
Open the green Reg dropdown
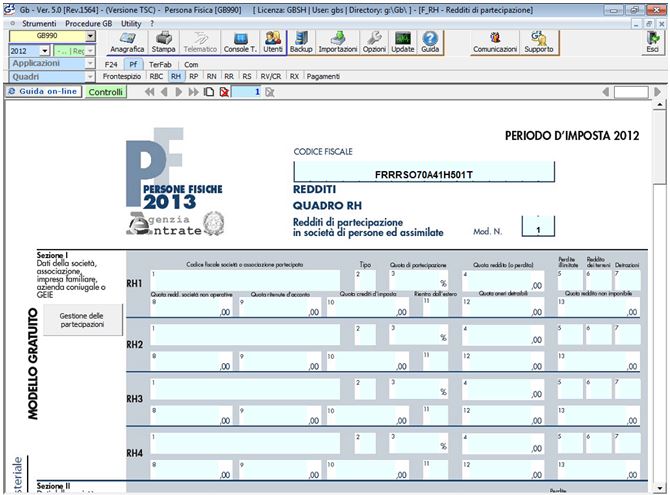(x=90, y=51)
